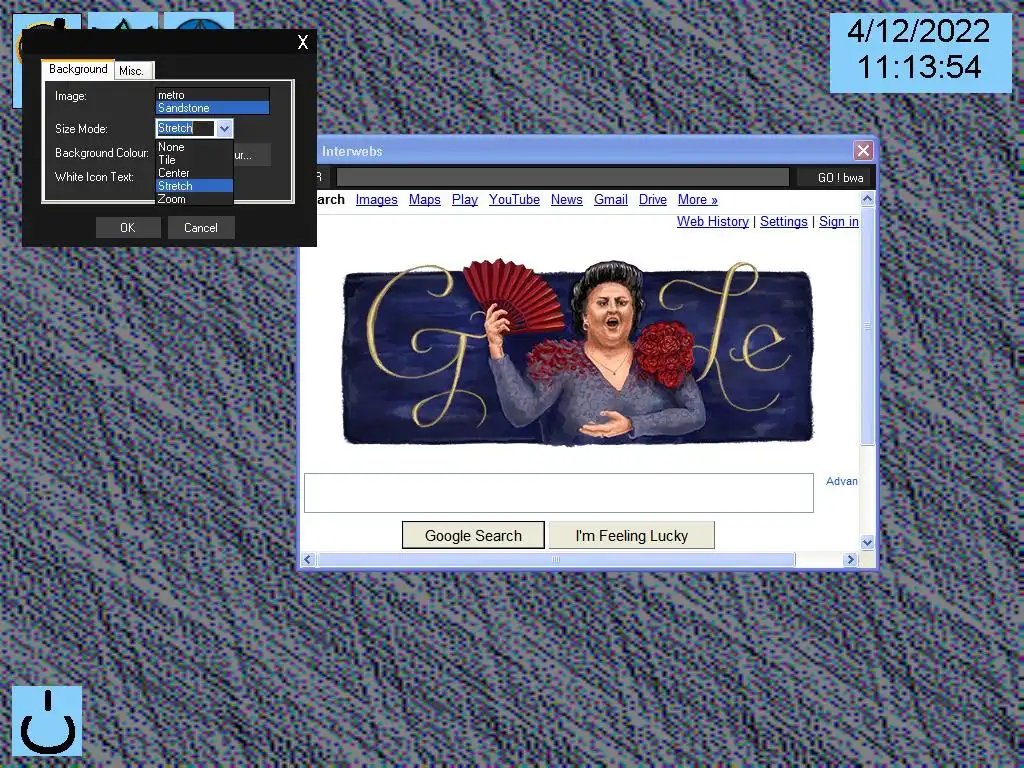
Task: Close the Interwebs browser window
Action: (x=863, y=151)
